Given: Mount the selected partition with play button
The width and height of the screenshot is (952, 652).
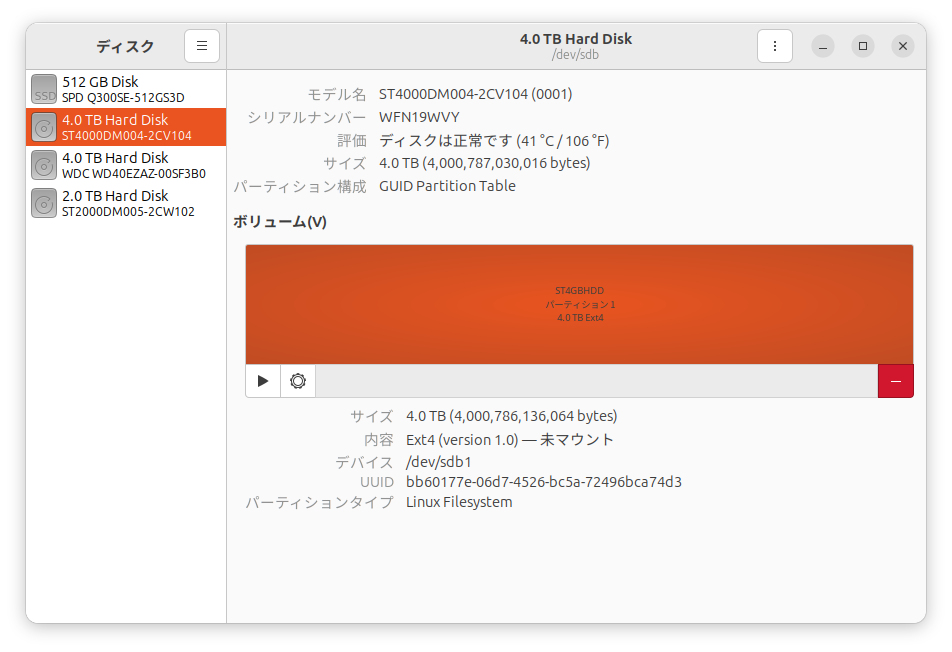Looking at the screenshot, I should (263, 381).
